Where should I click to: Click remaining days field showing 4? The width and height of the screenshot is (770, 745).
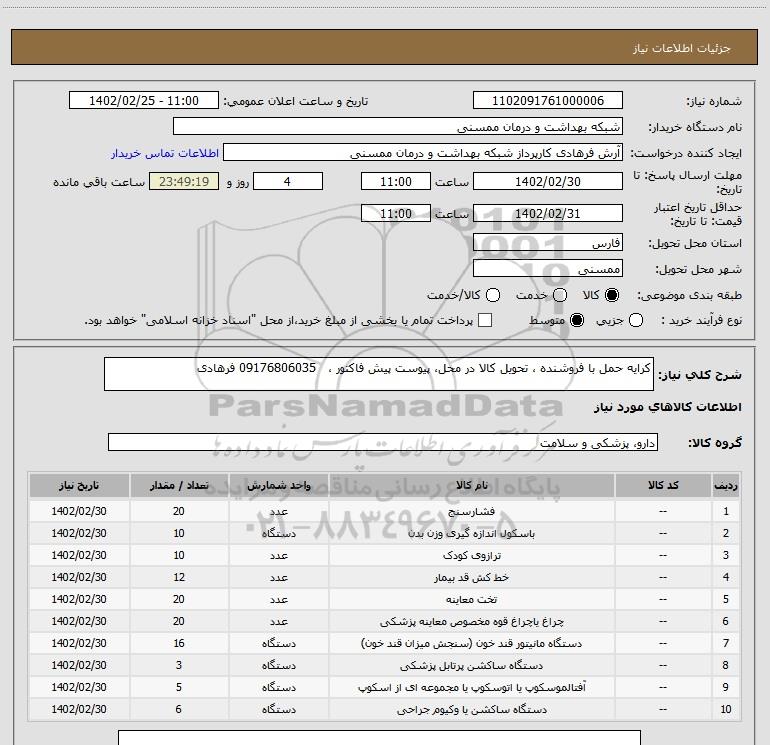coord(287,181)
